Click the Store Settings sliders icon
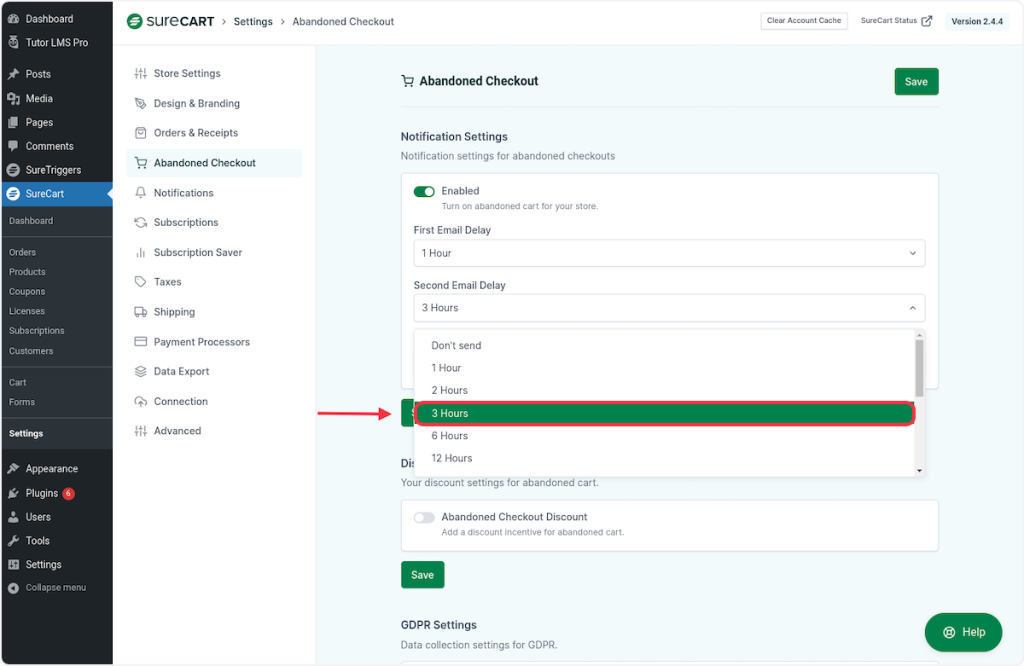Screen dimensions: 1024x666 [x=141, y=74]
